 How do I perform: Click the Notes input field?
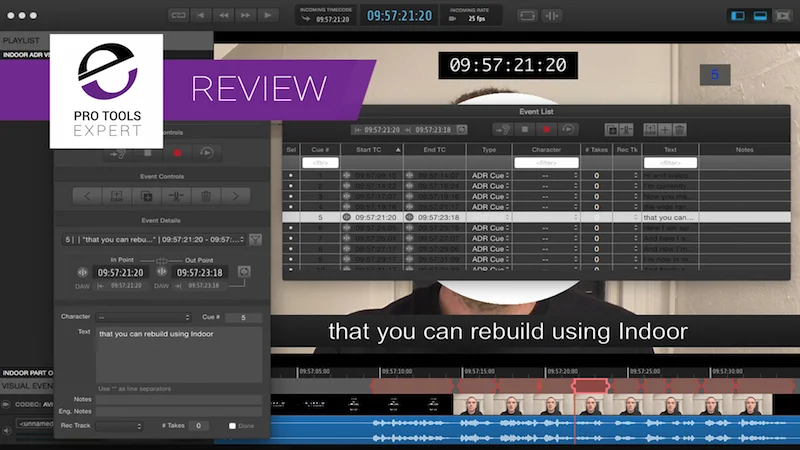pos(179,399)
